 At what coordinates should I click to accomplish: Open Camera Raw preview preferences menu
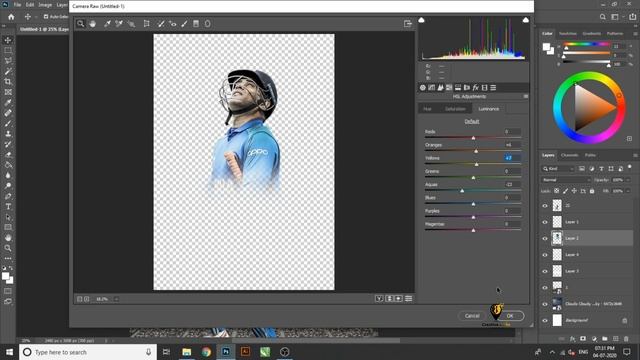(x=408, y=299)
